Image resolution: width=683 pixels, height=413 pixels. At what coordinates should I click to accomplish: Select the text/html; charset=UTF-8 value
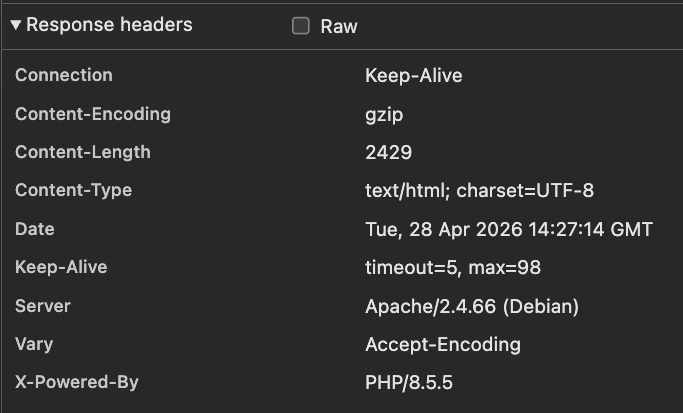479,191
